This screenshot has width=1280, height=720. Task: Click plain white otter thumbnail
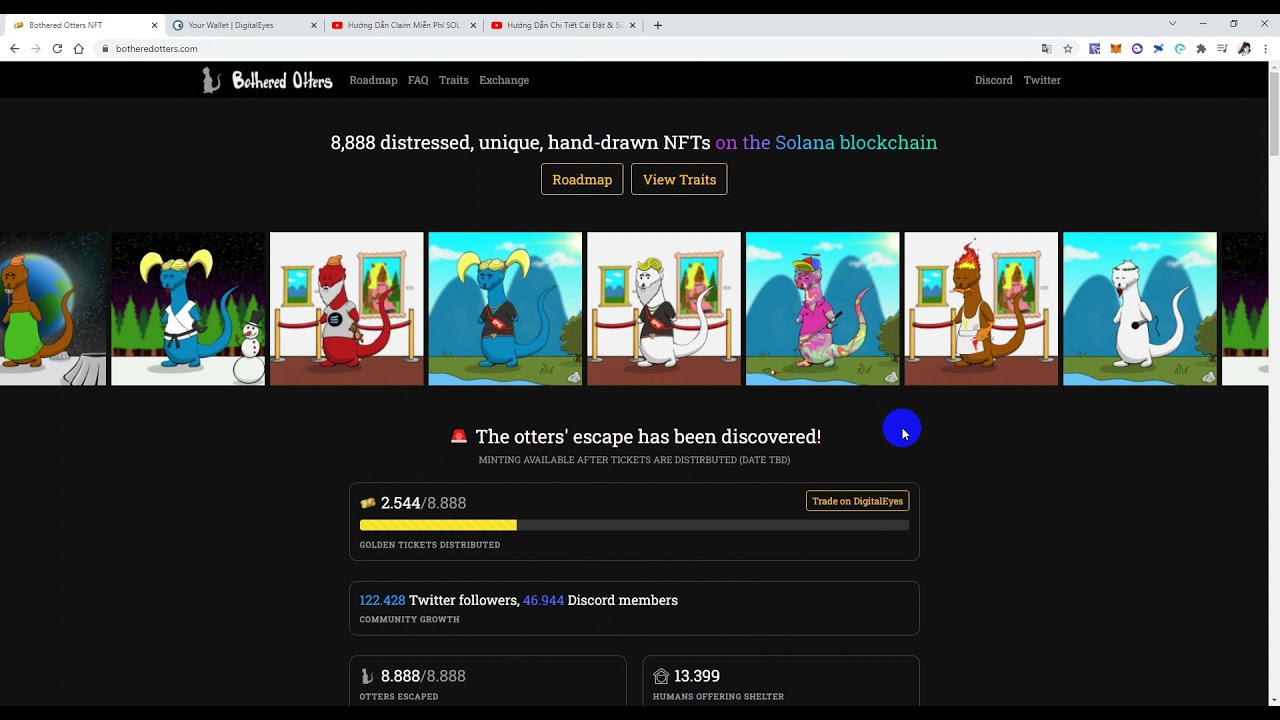[1140, 309]
